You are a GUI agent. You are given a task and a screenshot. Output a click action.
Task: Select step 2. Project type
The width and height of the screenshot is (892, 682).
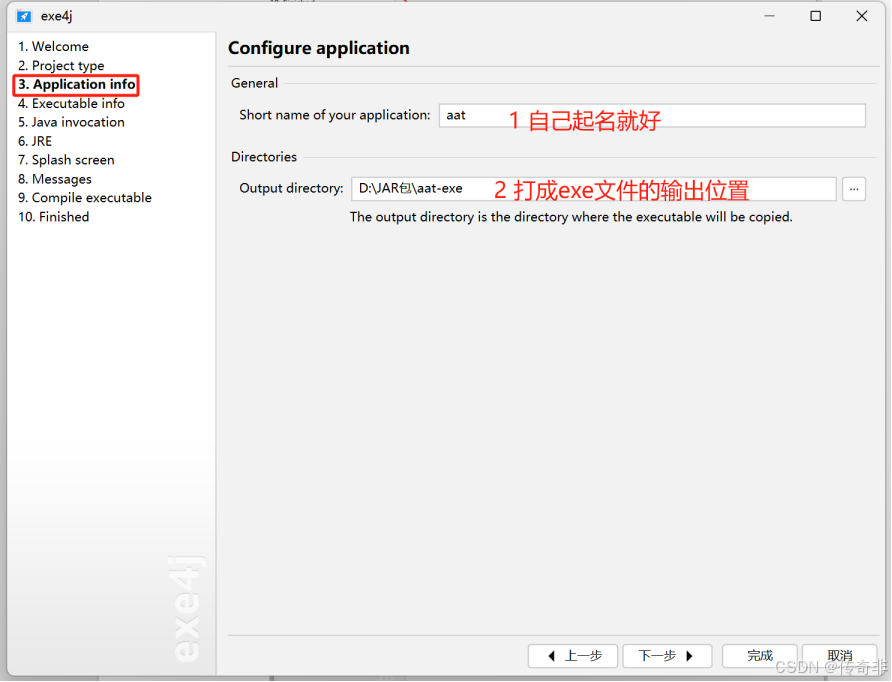(x=61, y=65)
